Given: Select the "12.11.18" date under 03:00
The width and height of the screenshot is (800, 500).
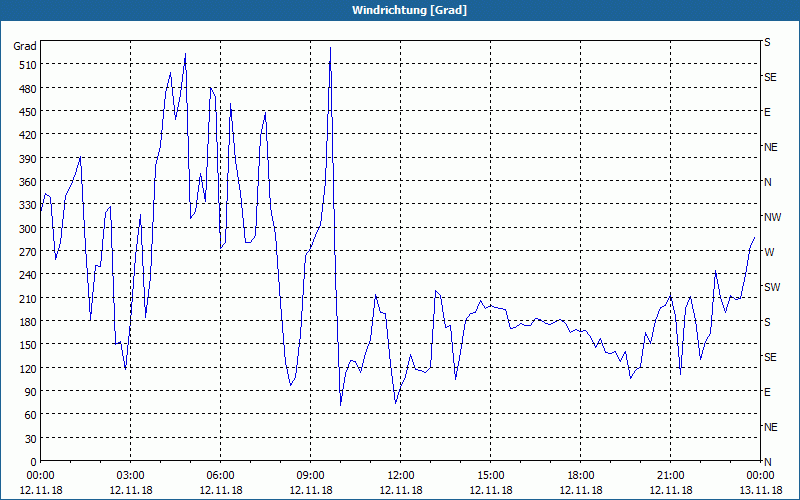Looking at the screenshot, I should click(x=131, y=490).
